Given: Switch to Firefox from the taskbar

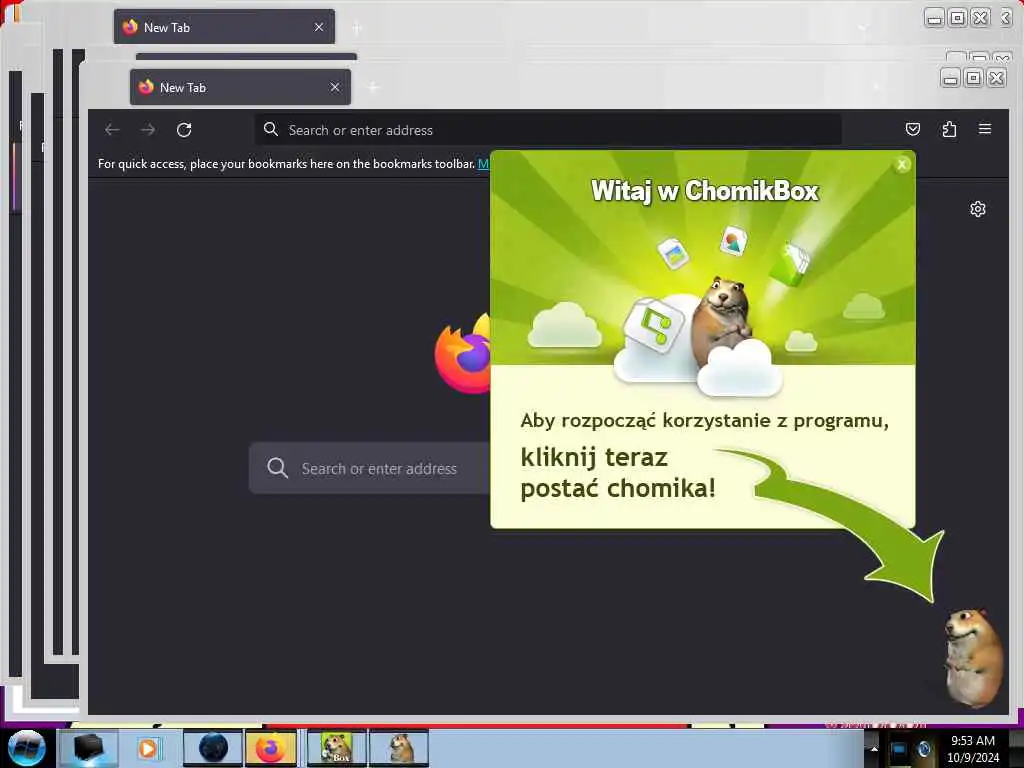Looking at the screenshot, I should click(x=271, y=748).
